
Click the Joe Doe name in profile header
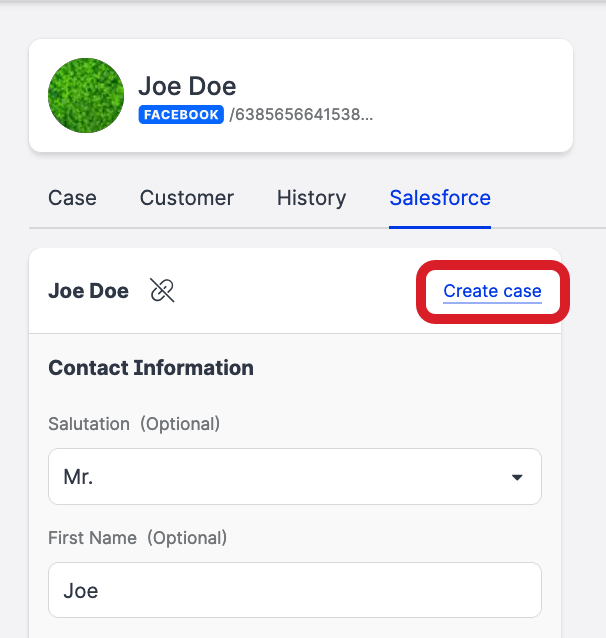[x=187, y=87]
